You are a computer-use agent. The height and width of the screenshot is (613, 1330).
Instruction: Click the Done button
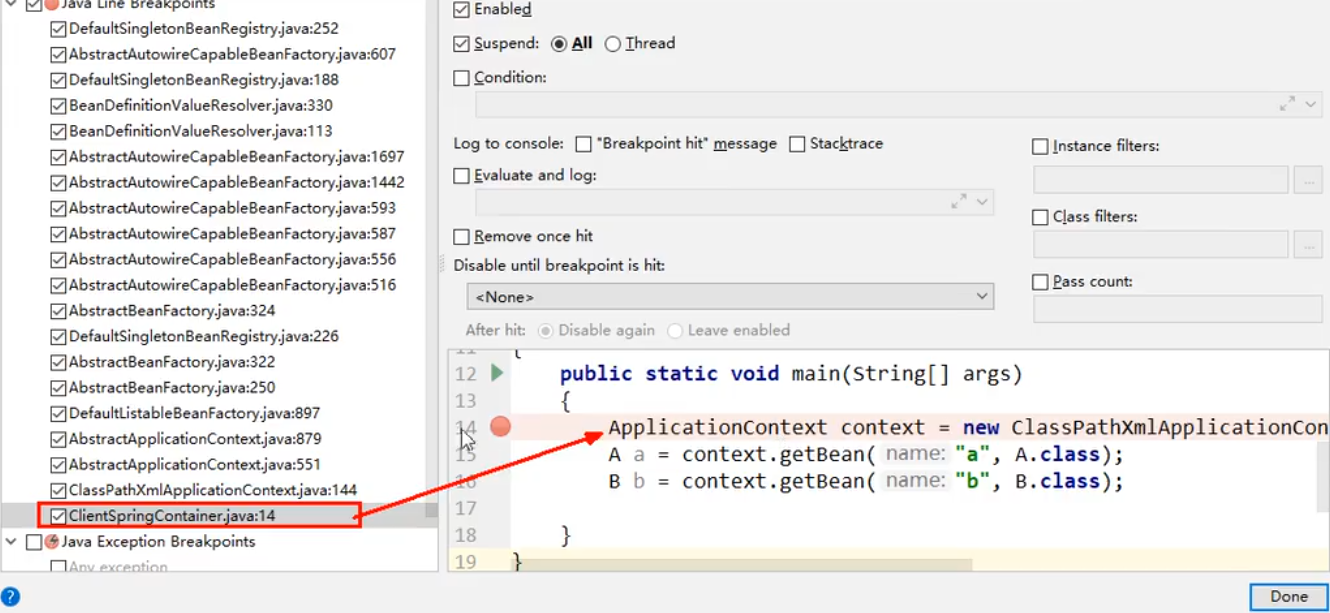pos(1288,596)
